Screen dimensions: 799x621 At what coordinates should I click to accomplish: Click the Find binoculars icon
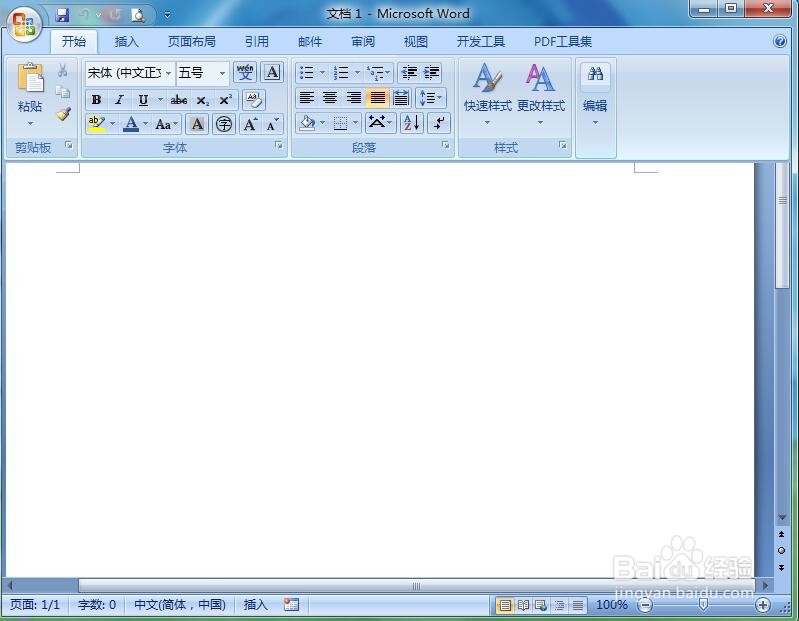[595, 74]
